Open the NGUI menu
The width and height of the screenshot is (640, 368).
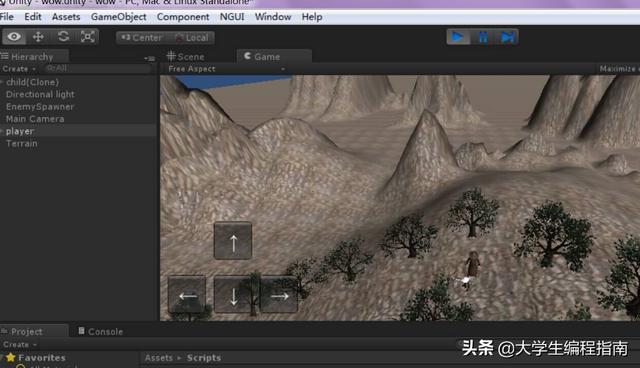(232, 17)
